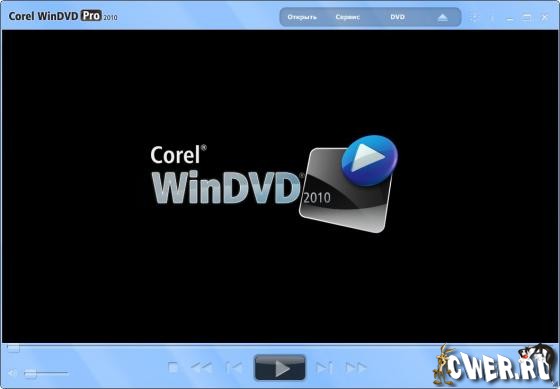The image size is (560, 389).
Task: Rewind with the double-left arrows
Action: [202, 367]
